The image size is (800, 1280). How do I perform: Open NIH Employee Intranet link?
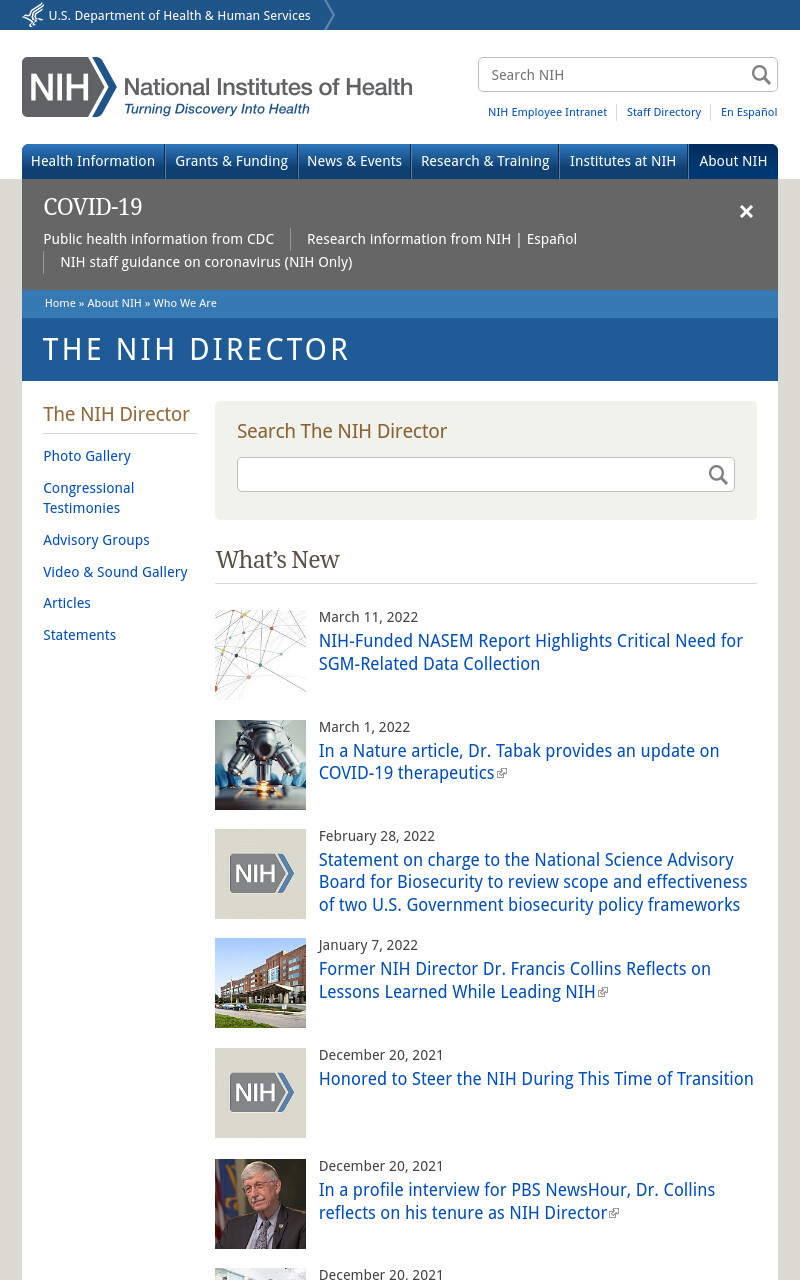pyautogui.click(x=547, y=112)
